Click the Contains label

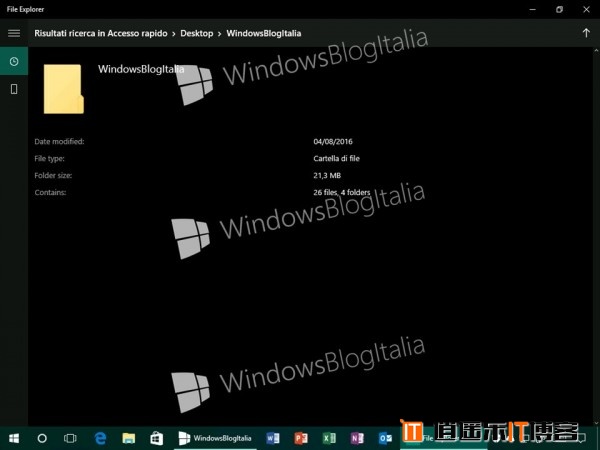[50, 192]
